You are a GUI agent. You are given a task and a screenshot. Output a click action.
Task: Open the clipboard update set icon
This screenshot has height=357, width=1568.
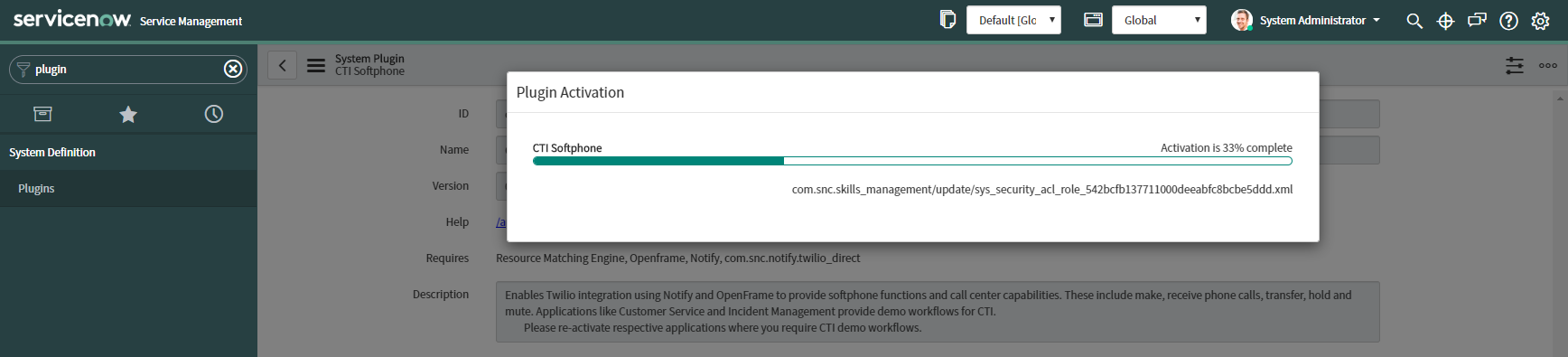click(947, 20)
